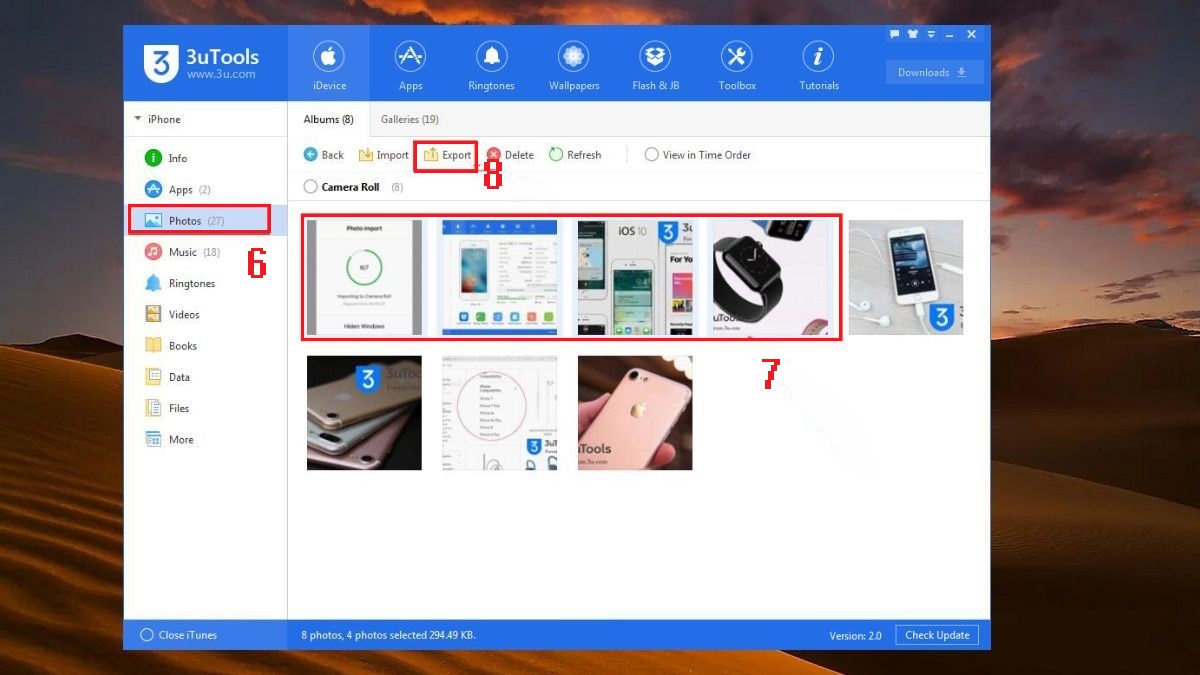This screenshot has height=675, width=1200.
Task: Click the Check Update button
Action: click(937, 635)
